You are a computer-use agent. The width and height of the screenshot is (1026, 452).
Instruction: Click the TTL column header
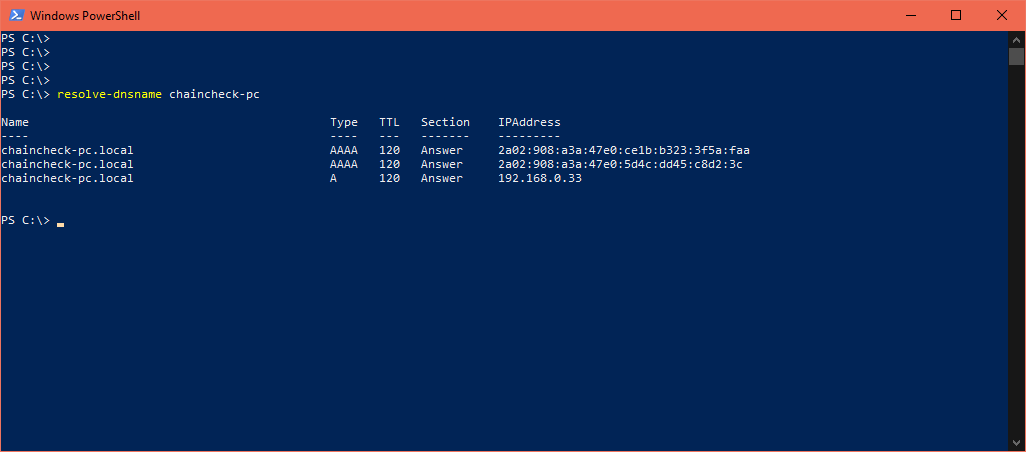pos(389,122)
